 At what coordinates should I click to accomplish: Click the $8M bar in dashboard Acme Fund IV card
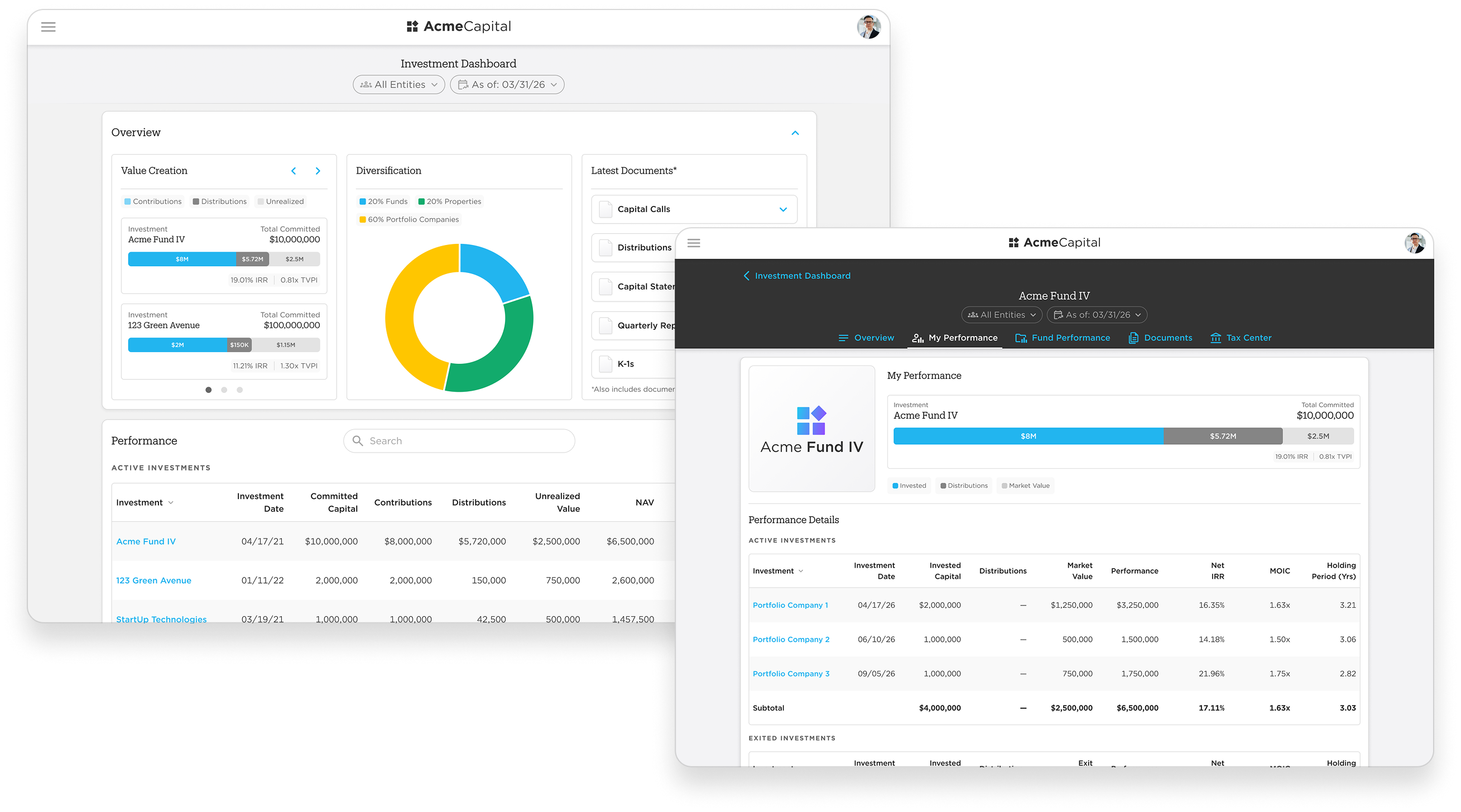click(181, 259)
